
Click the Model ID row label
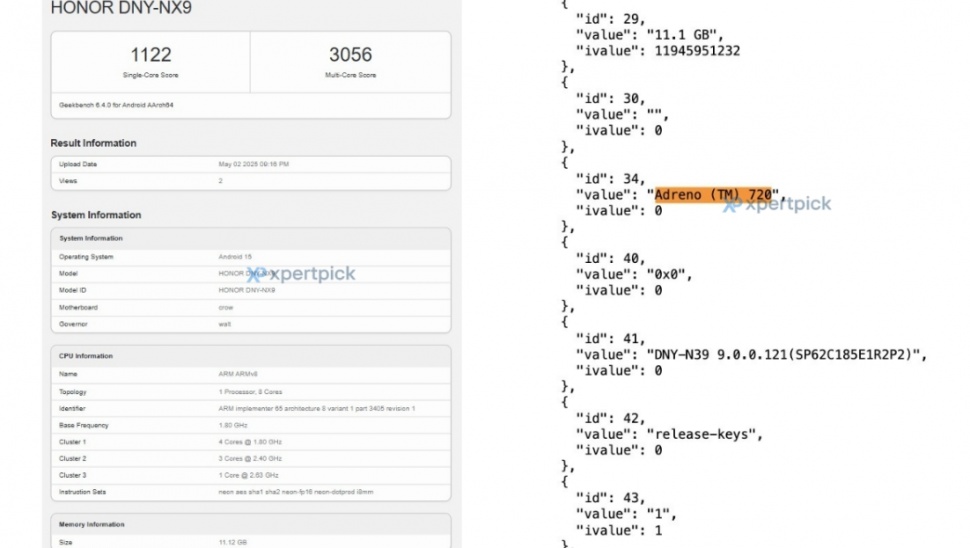[x=72, y=290]
